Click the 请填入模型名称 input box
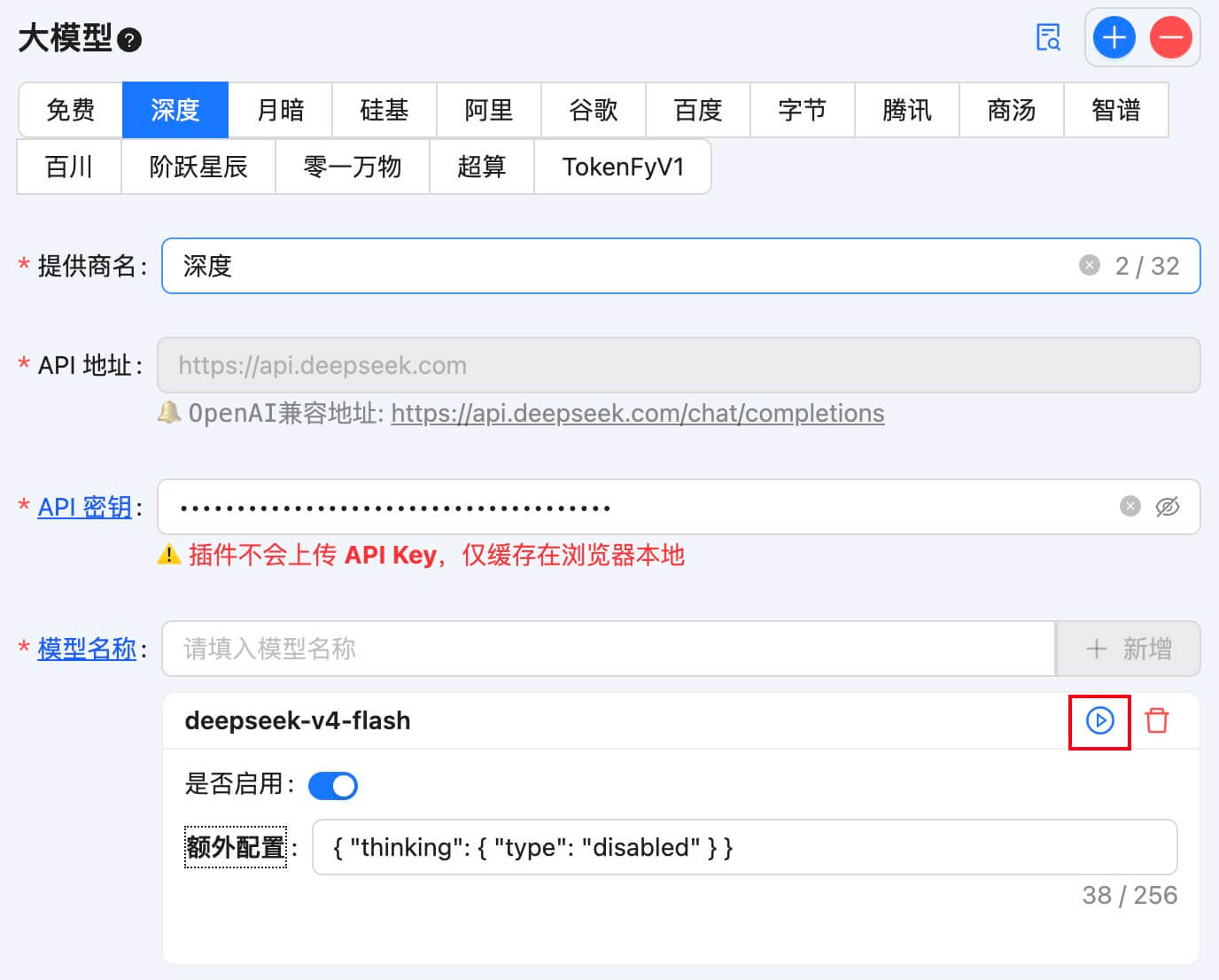This screenshot has height=980, width=1219. (609, 649)
